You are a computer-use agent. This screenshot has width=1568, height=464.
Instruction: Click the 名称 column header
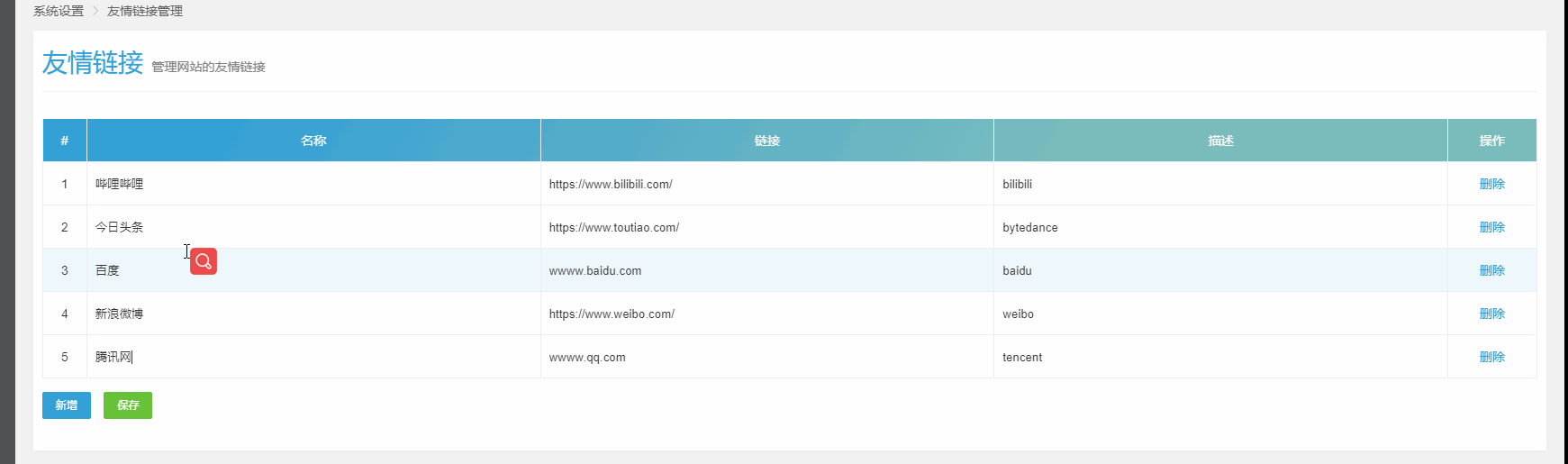coord(313,141)
